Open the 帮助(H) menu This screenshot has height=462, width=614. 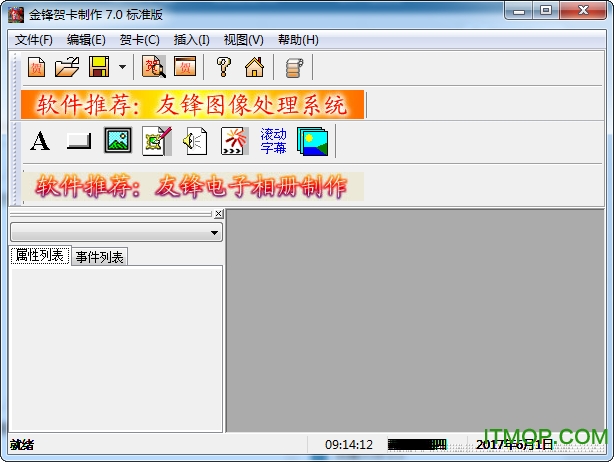point(298,40)
